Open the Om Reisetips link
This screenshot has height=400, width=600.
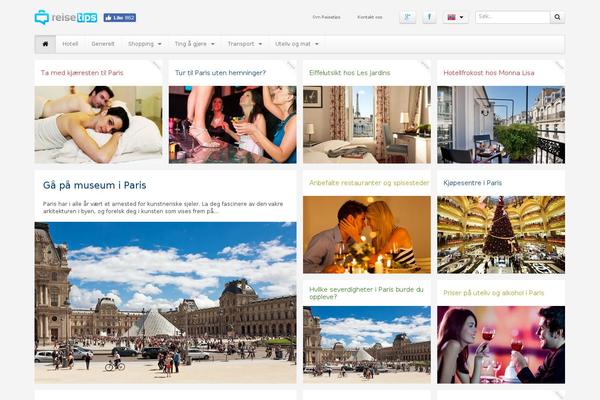coord(326,17)
